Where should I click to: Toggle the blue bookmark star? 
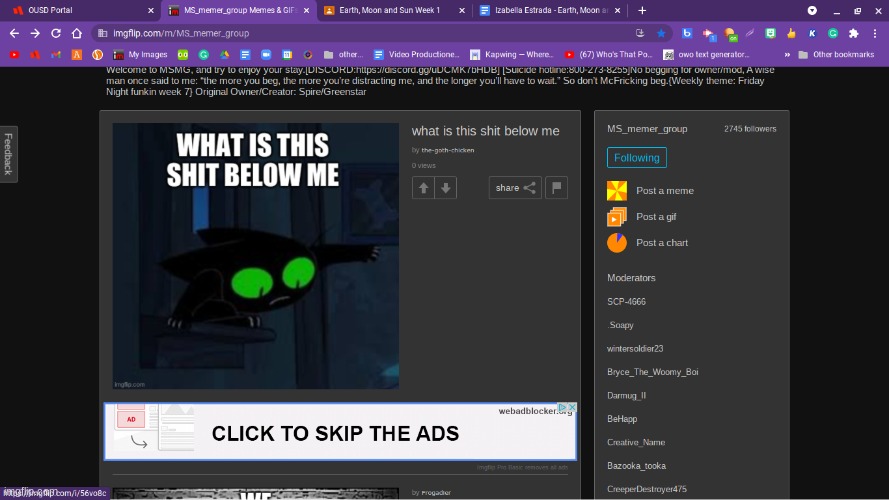[x=661, y=33]
